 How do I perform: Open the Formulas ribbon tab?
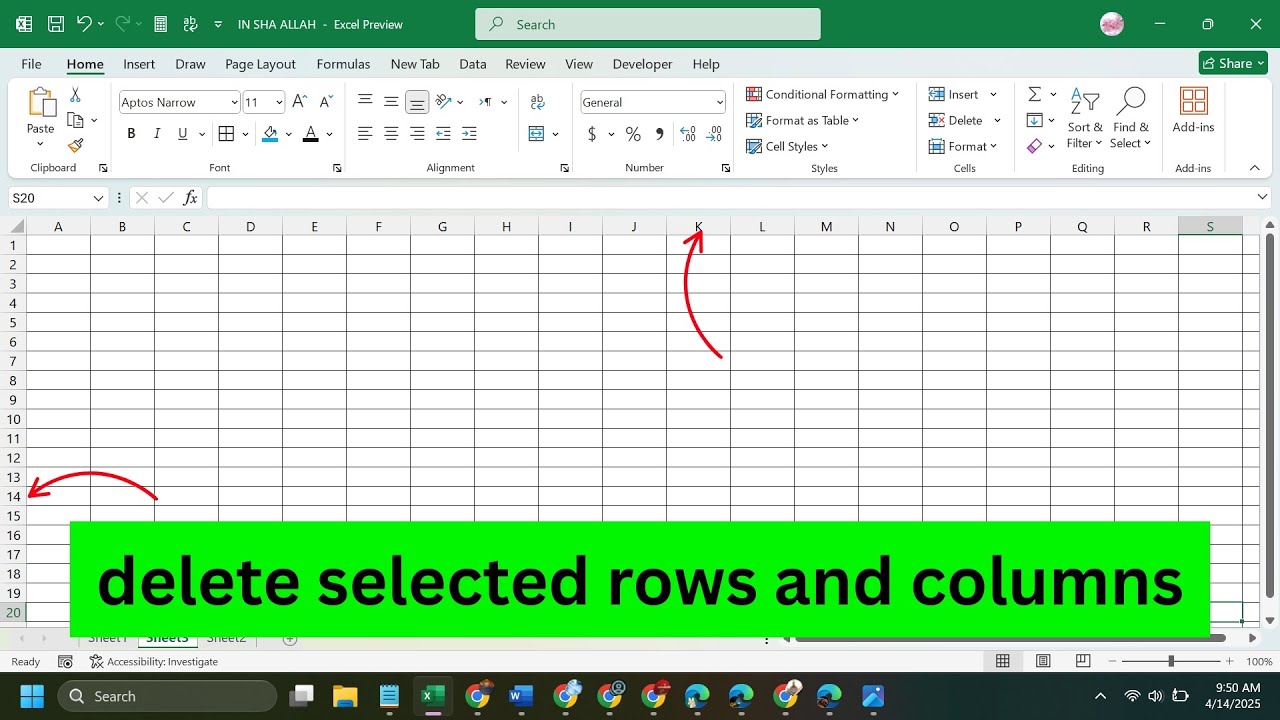click(343, 64)
